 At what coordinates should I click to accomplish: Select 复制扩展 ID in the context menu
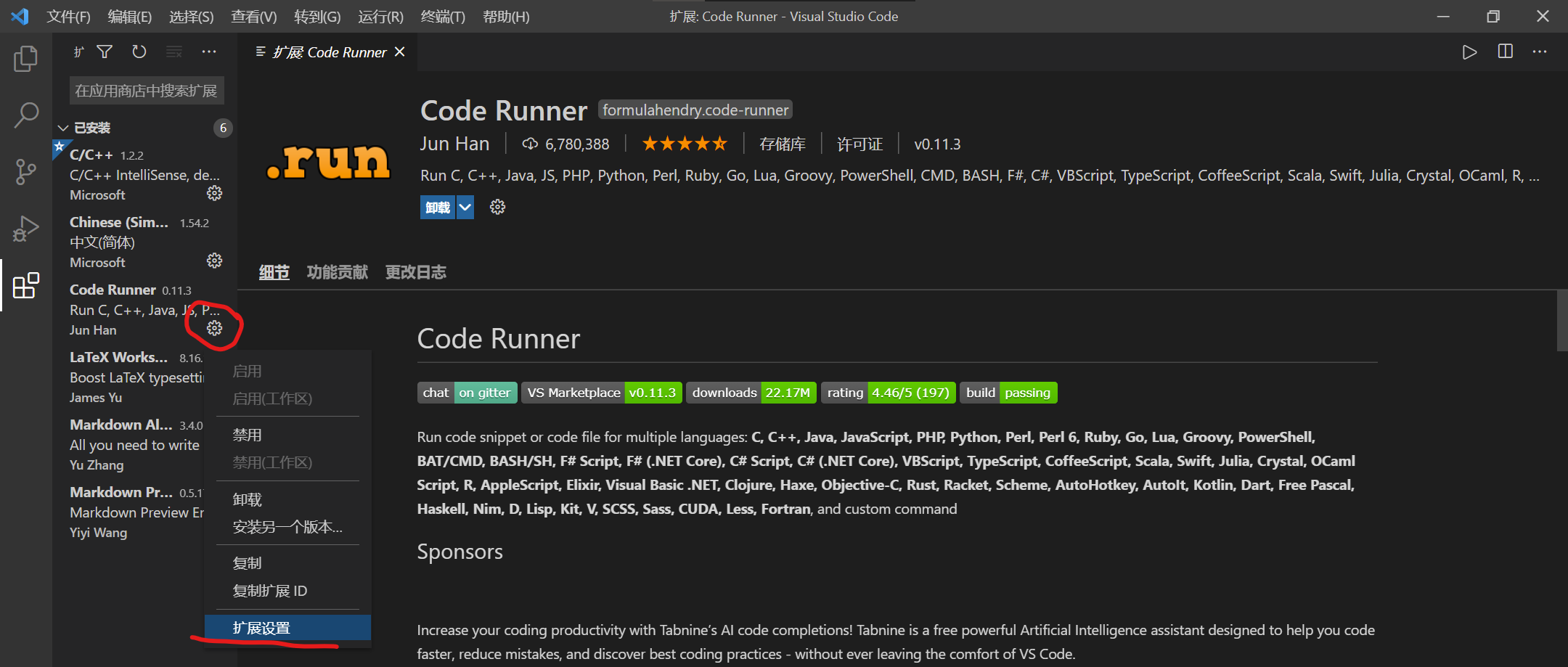(288, 591)
